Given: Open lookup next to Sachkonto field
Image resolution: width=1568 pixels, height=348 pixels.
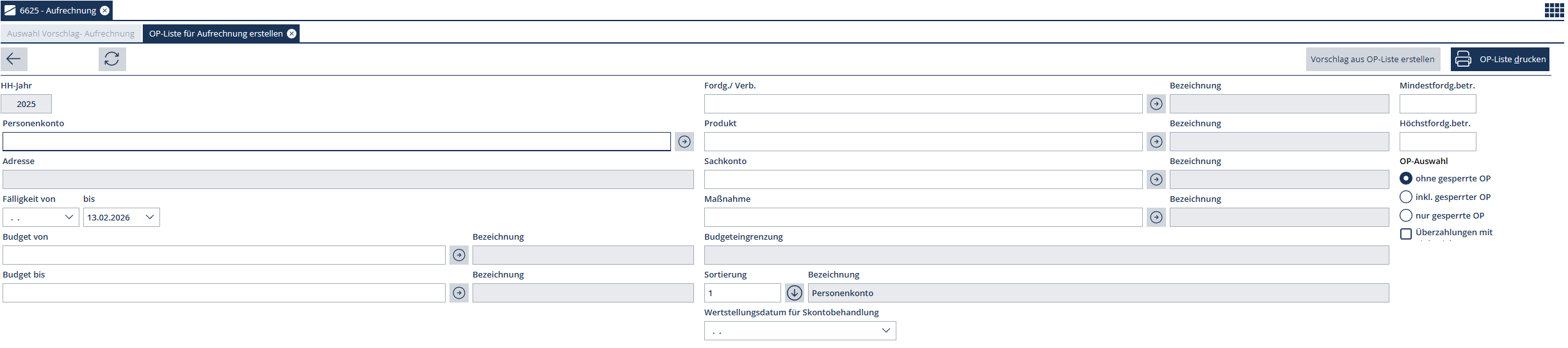Looking at the screenshot, I should tap(1156, 179).
